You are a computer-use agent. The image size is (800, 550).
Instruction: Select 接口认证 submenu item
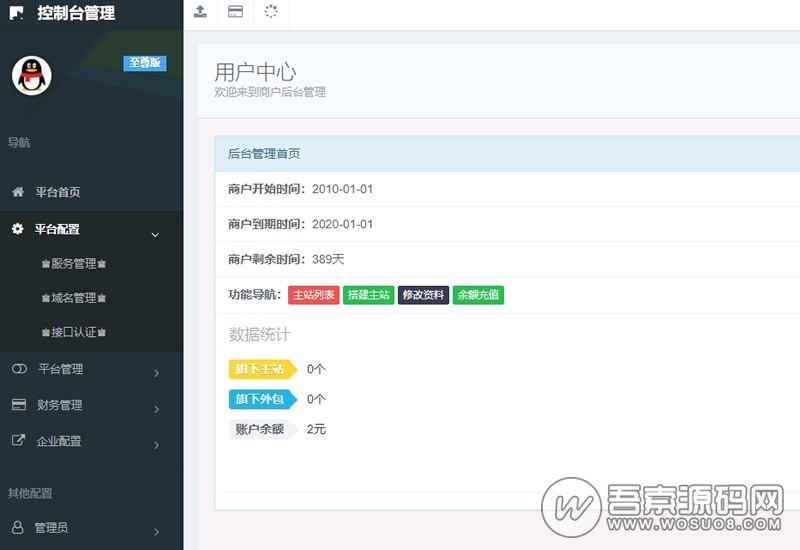[x=74, y=332]
